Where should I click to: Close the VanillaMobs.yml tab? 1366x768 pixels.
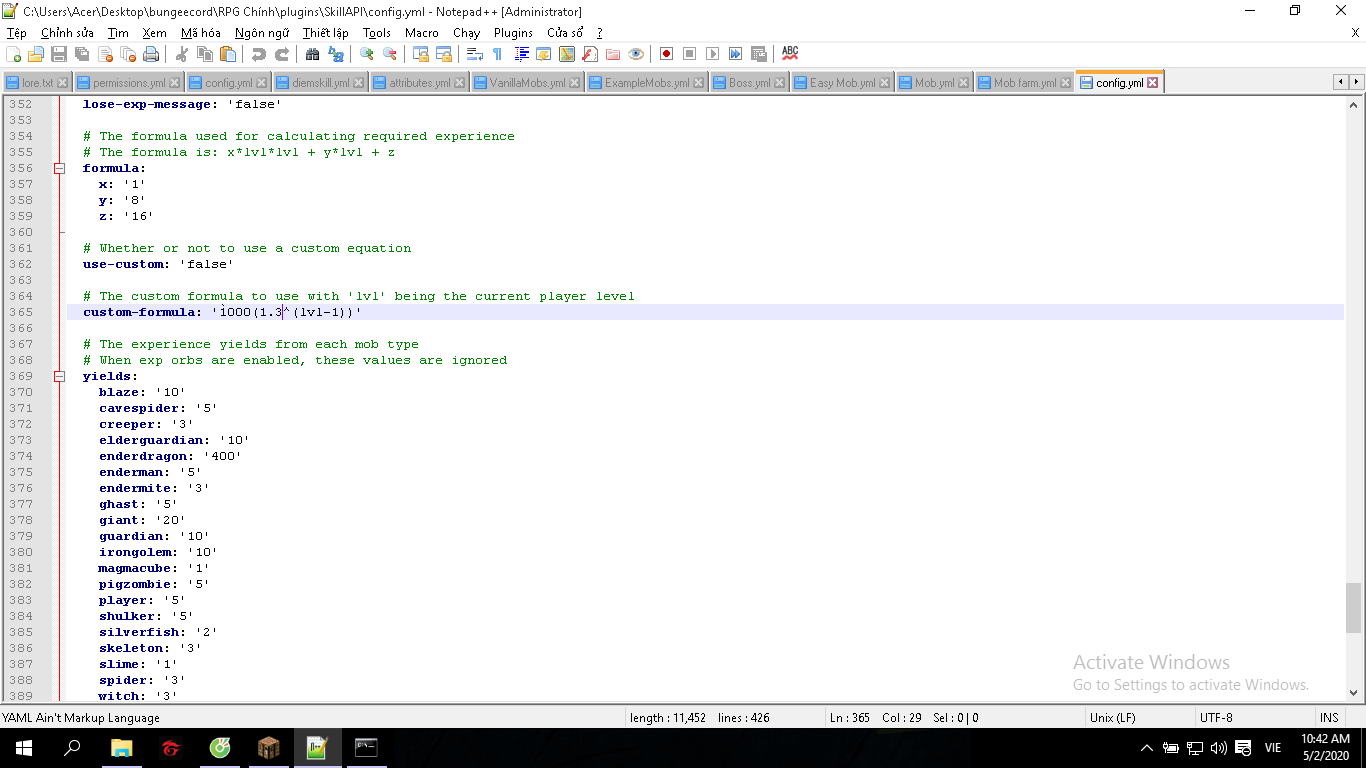(574, 83)
